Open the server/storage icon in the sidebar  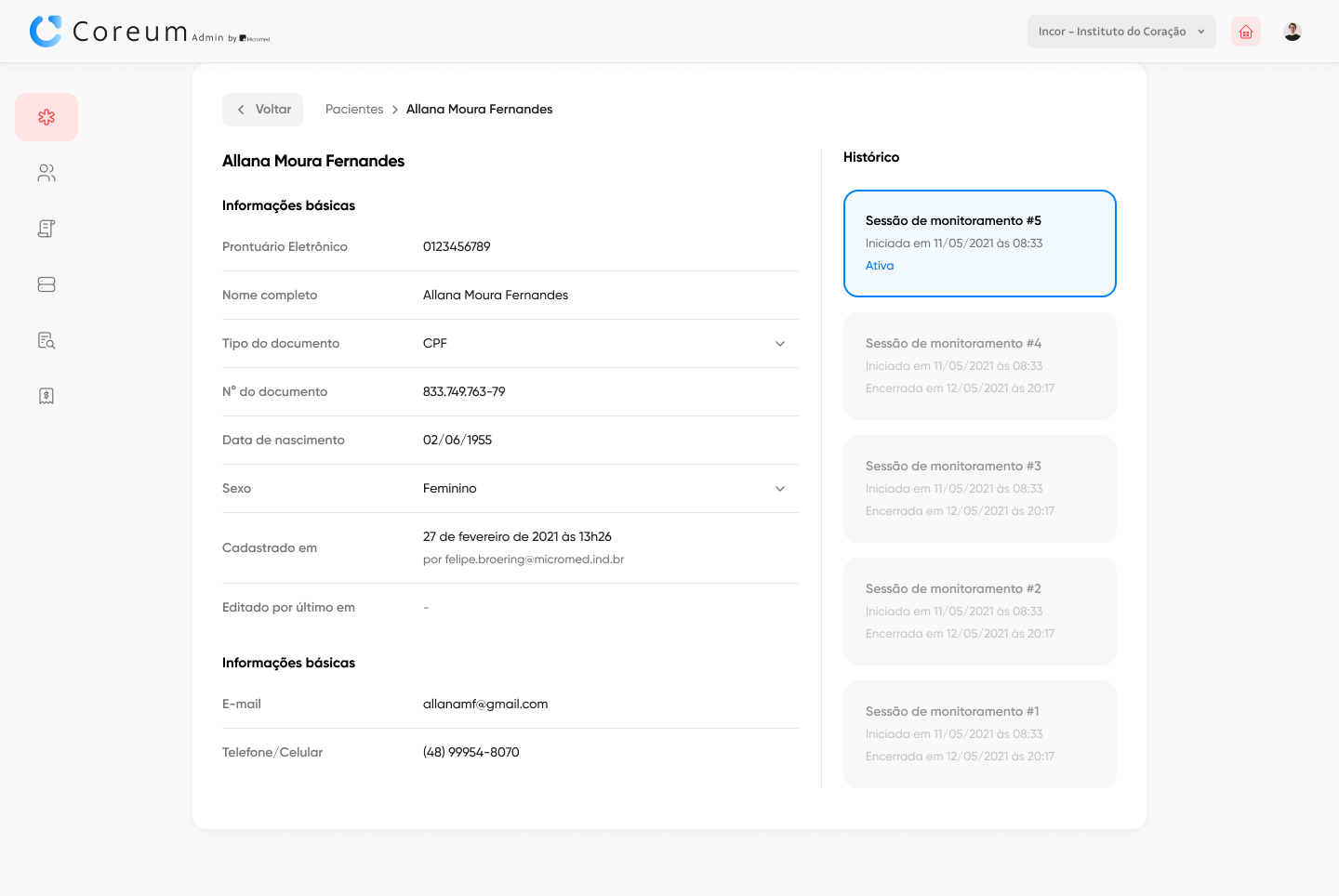click(46, 284)
